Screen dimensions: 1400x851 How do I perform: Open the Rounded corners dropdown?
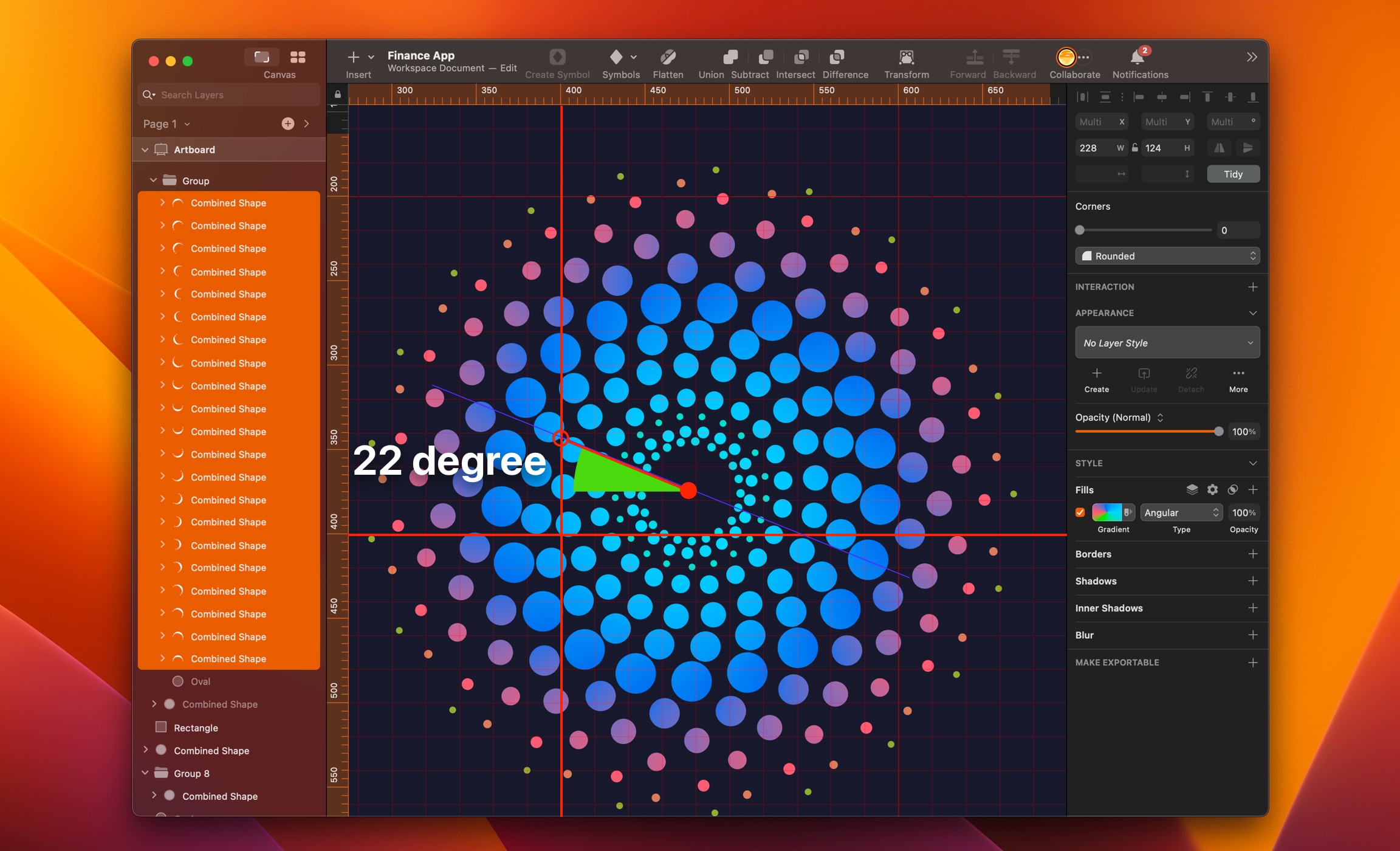pos(1167,256)
